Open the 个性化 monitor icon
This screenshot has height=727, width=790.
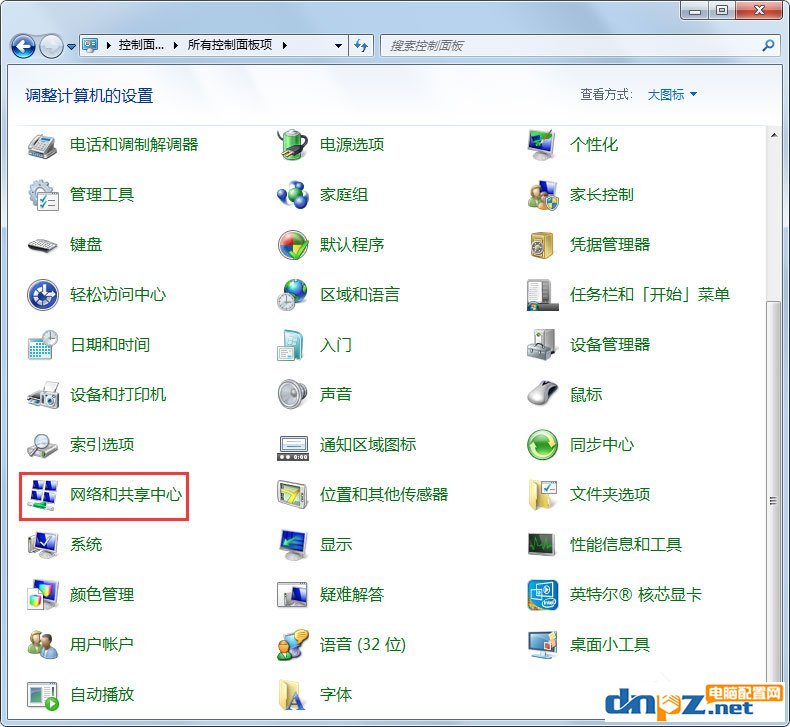[543, 145]
